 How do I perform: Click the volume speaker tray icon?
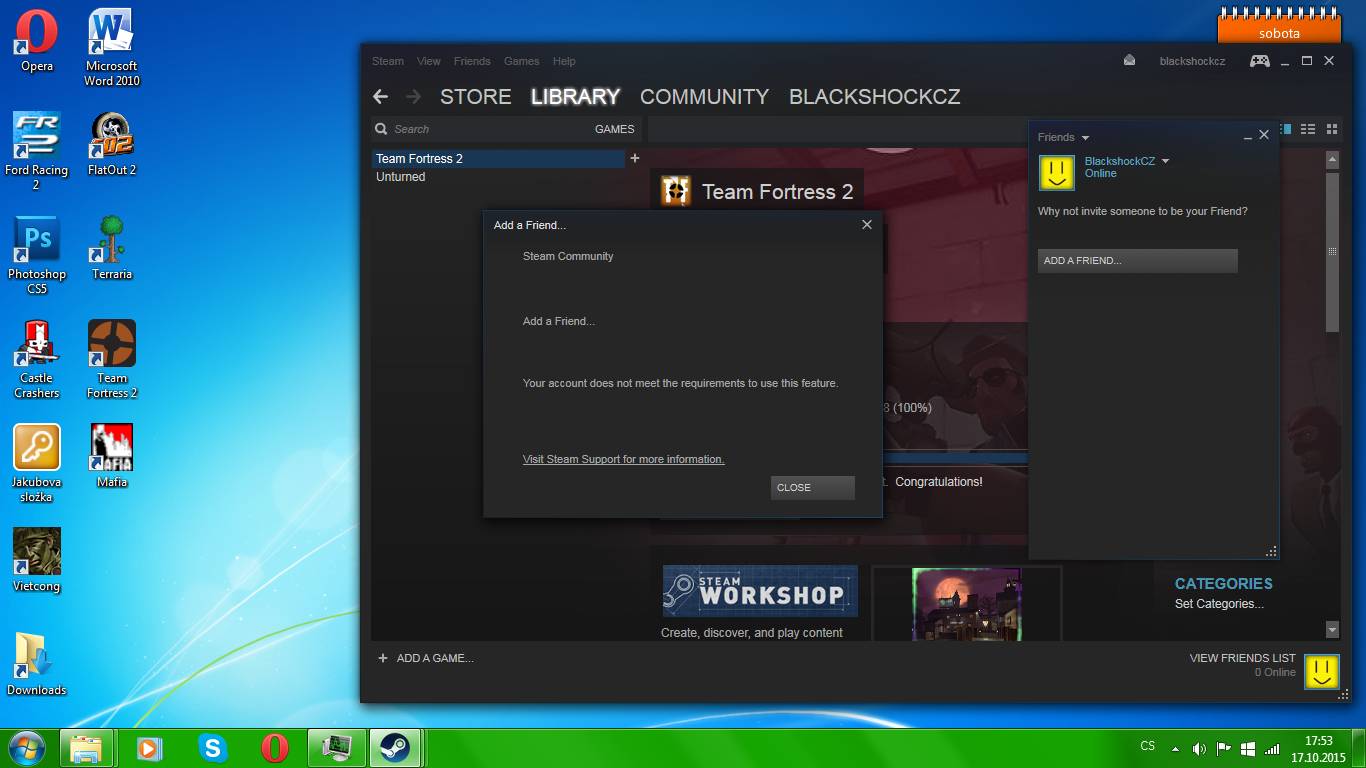1199,748
